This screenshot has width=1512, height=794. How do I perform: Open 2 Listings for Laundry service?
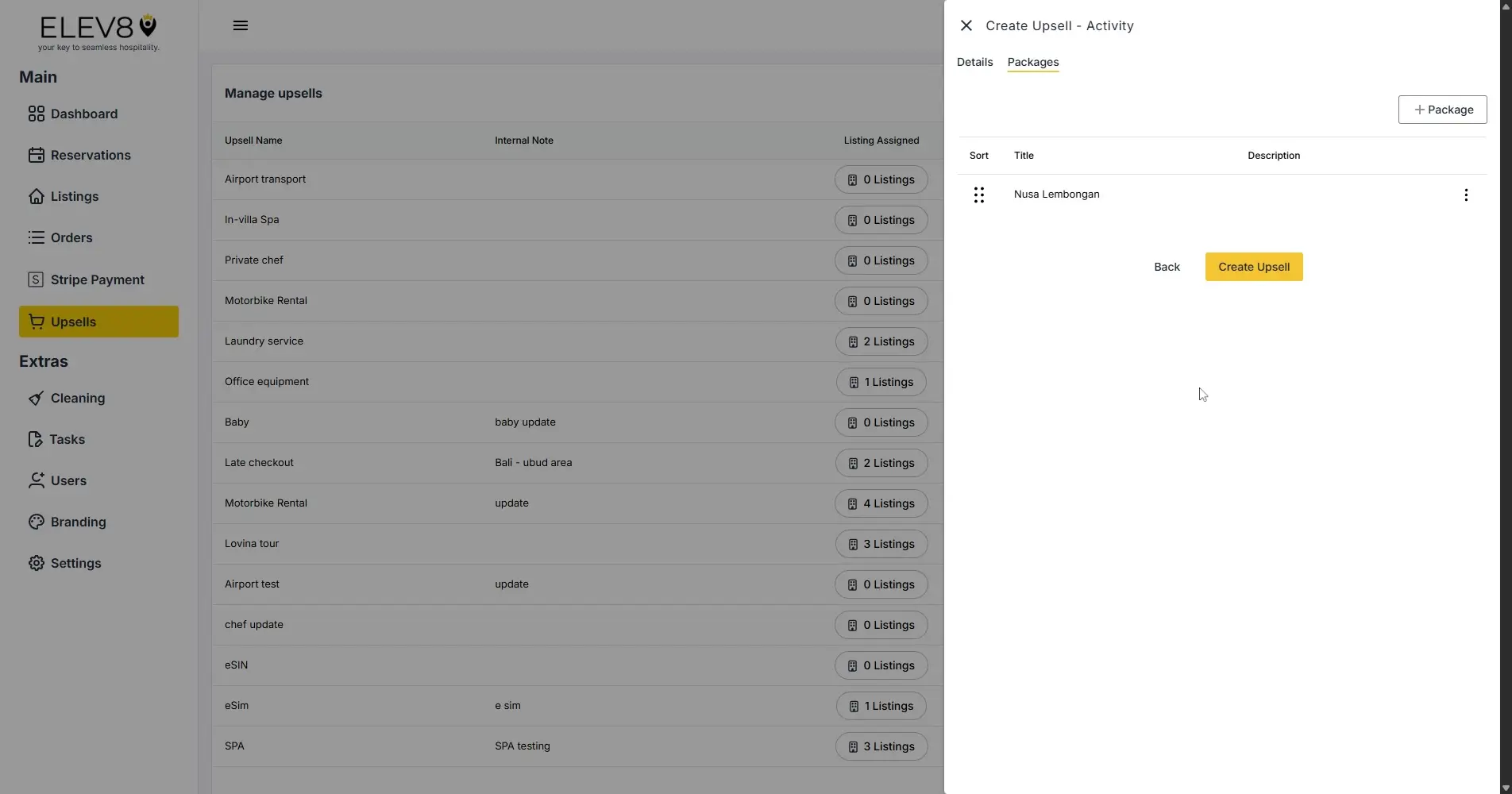coord(880,341)
